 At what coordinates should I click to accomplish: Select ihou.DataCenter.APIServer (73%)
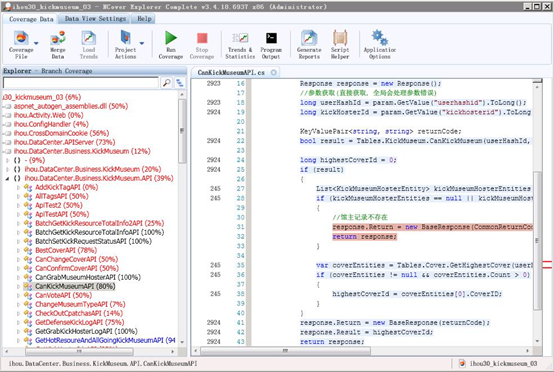(64, 142)
